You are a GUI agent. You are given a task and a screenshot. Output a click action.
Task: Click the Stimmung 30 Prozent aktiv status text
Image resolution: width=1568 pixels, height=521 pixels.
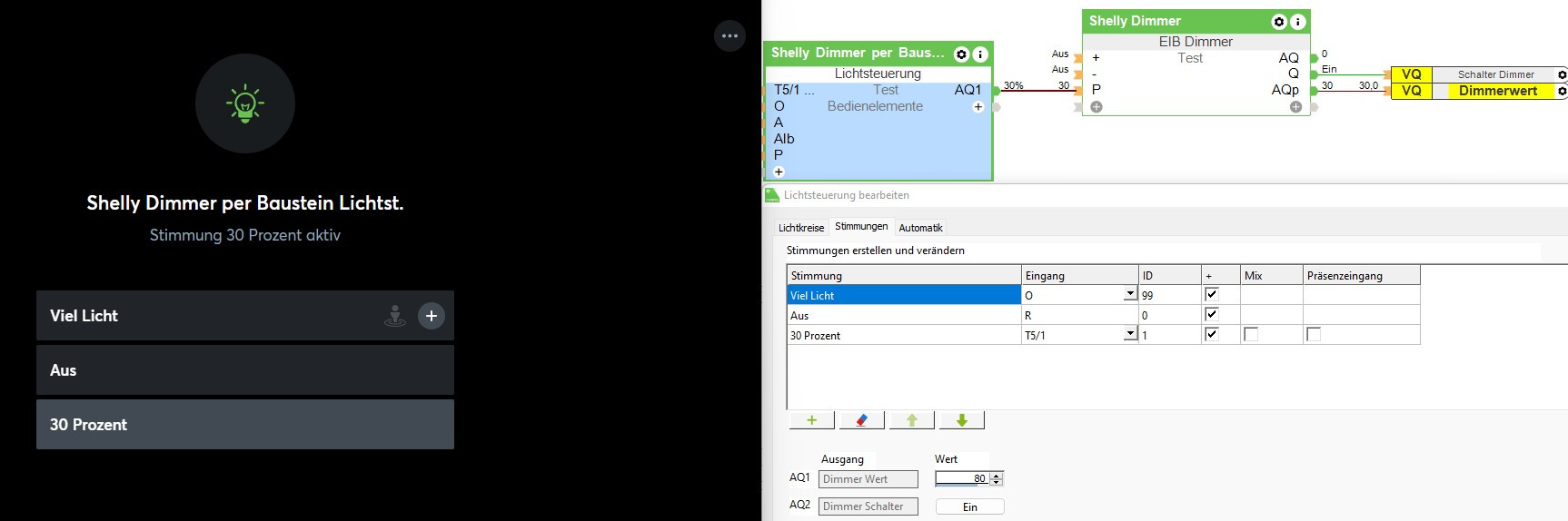tap(245, 235)
